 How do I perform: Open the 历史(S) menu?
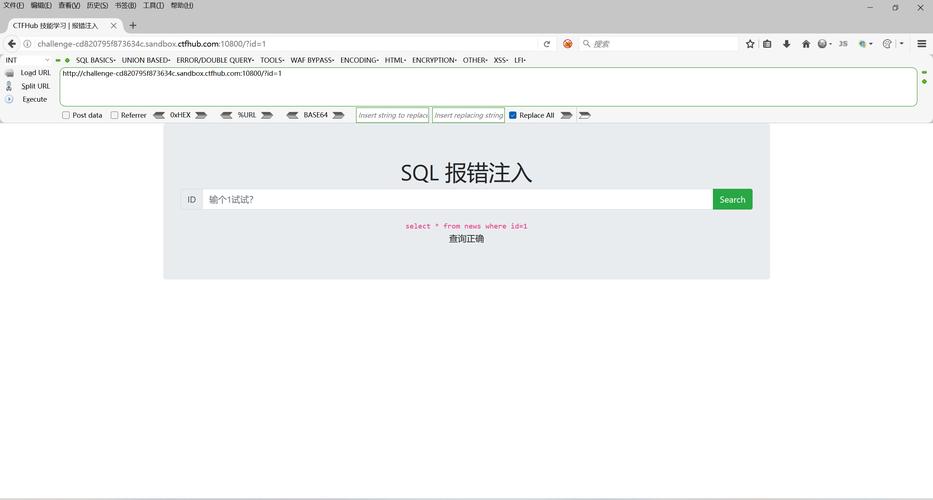click(97, 5)
